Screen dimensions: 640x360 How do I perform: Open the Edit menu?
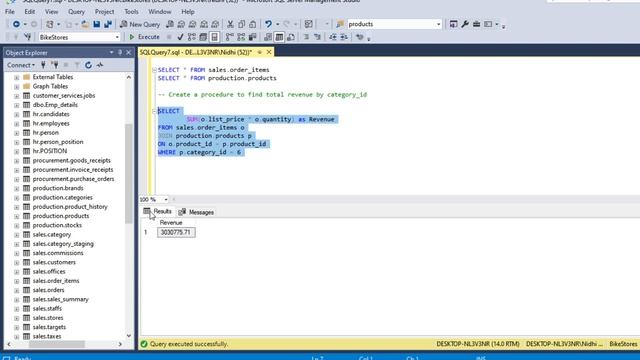point(29,12)
